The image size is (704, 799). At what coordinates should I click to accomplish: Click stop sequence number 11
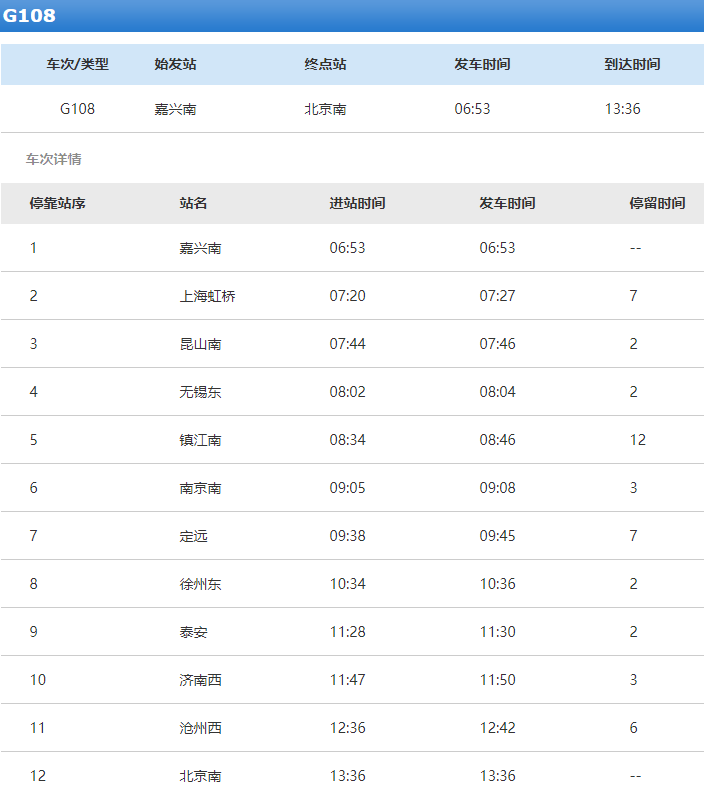click(x=38, y=727)
